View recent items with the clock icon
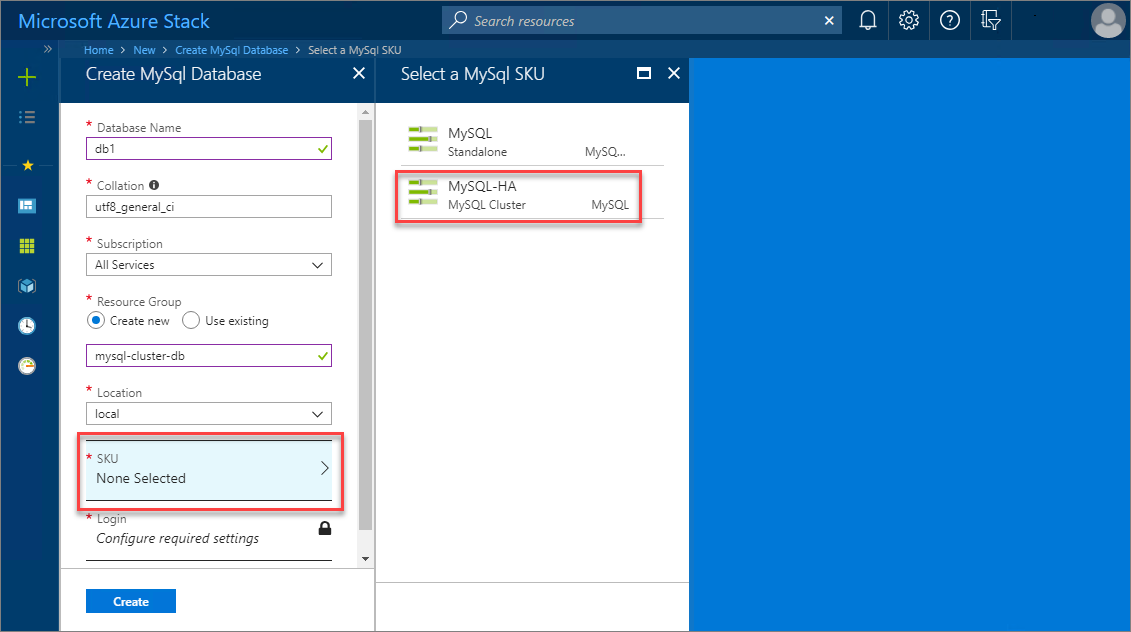The height and width of the screenshot is (632, 1131). tap(27, 325)
